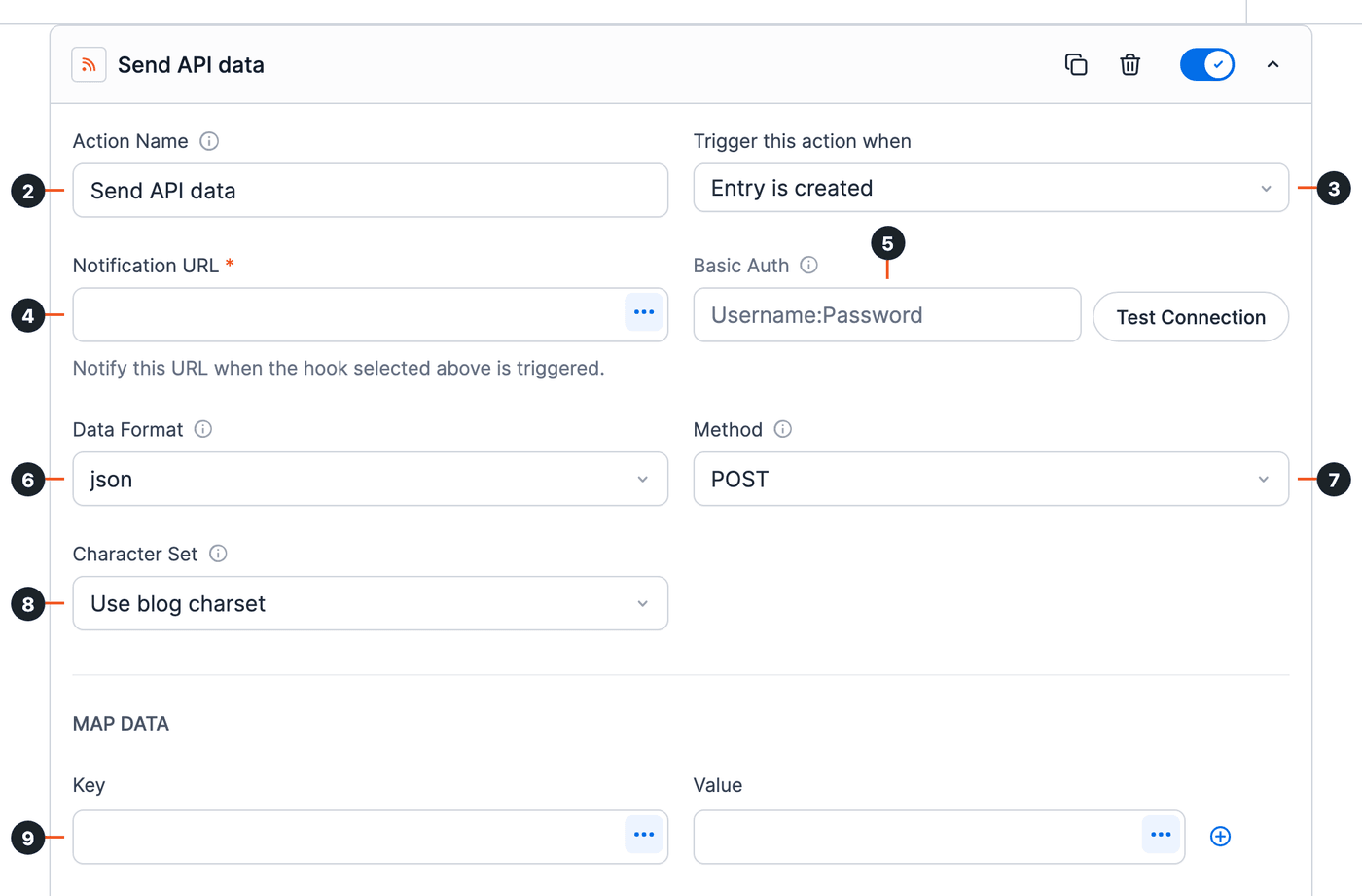Image resolution: width=1362 pixels, height=896 pixels.
Task: Open shortcode options for Notification URL
Action: point(644,312)
